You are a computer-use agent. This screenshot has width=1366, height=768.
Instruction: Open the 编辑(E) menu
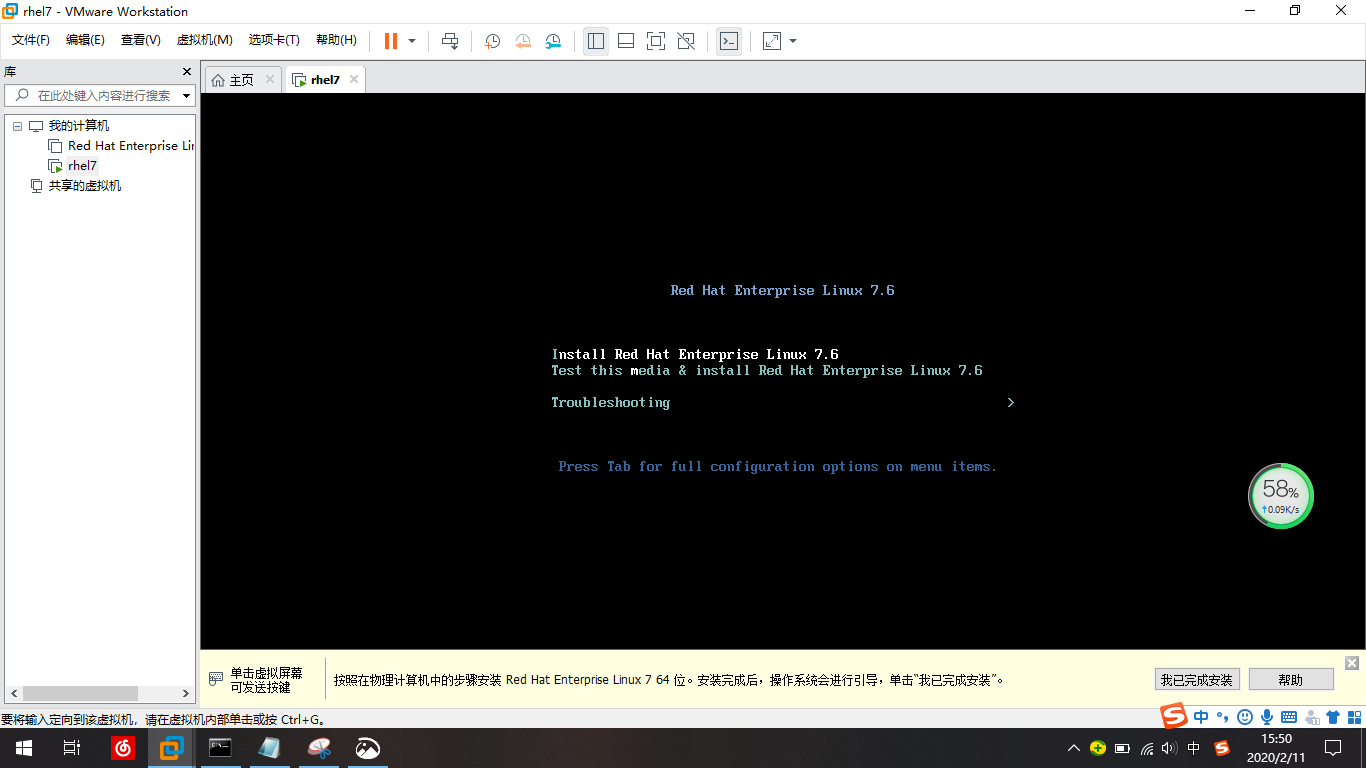click(x=85, y=40)
